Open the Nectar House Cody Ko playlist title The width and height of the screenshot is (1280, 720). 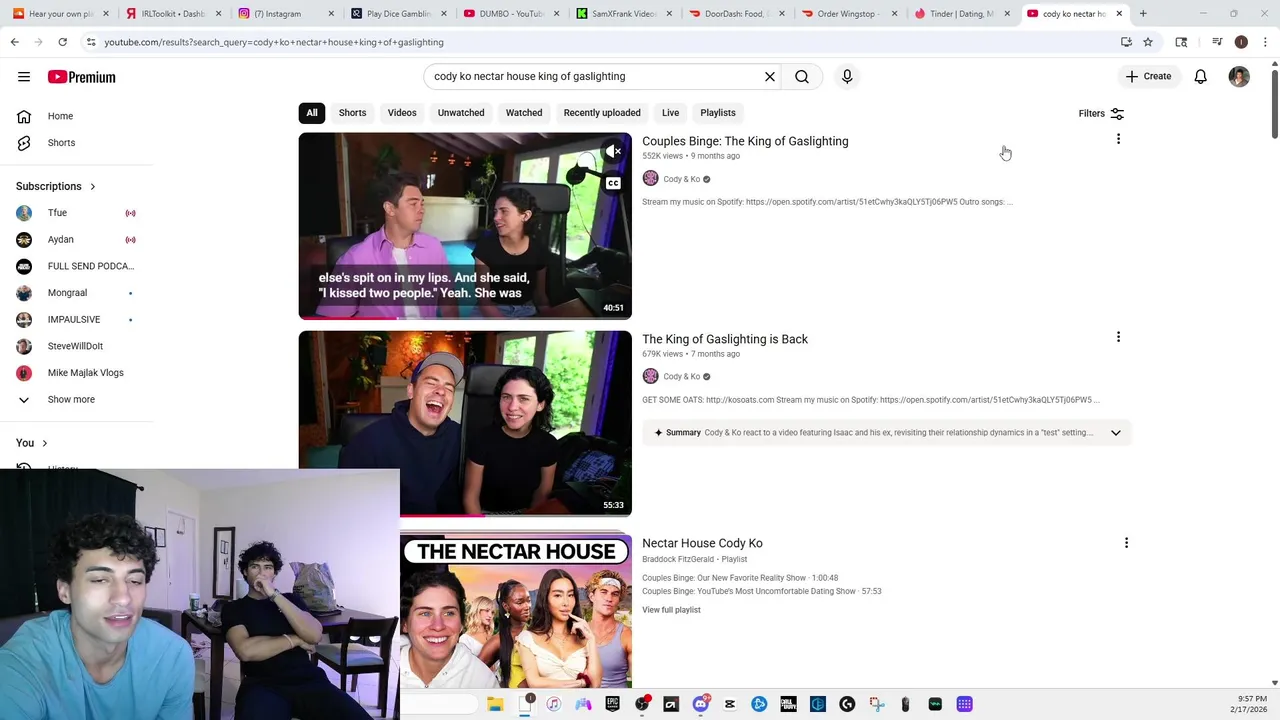point(702,543)
